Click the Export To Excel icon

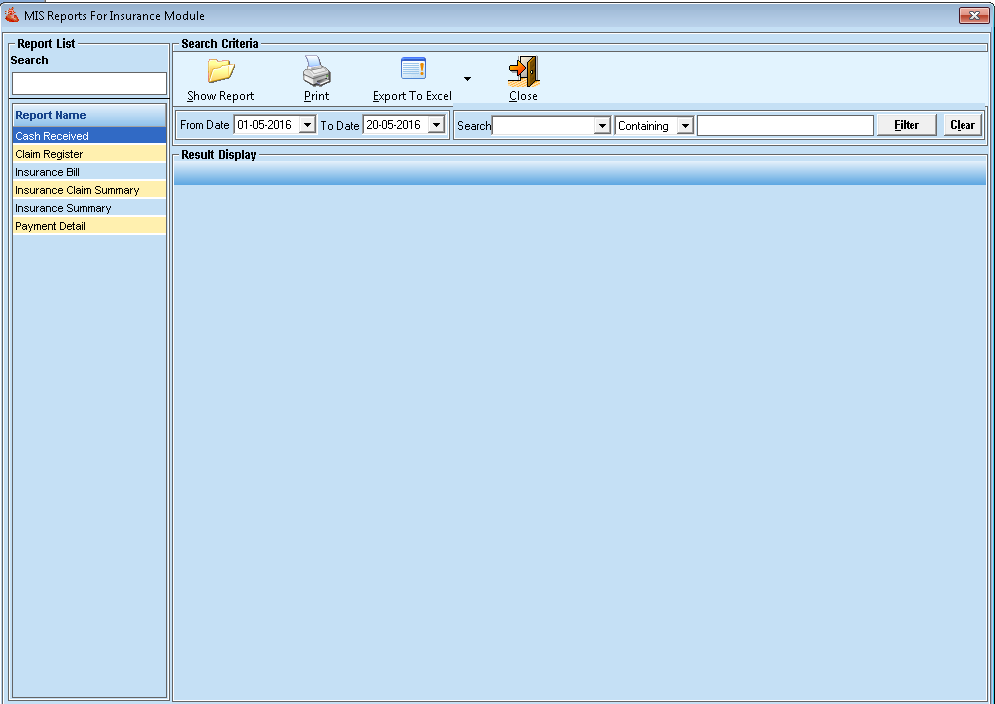[x=413, y=69]
